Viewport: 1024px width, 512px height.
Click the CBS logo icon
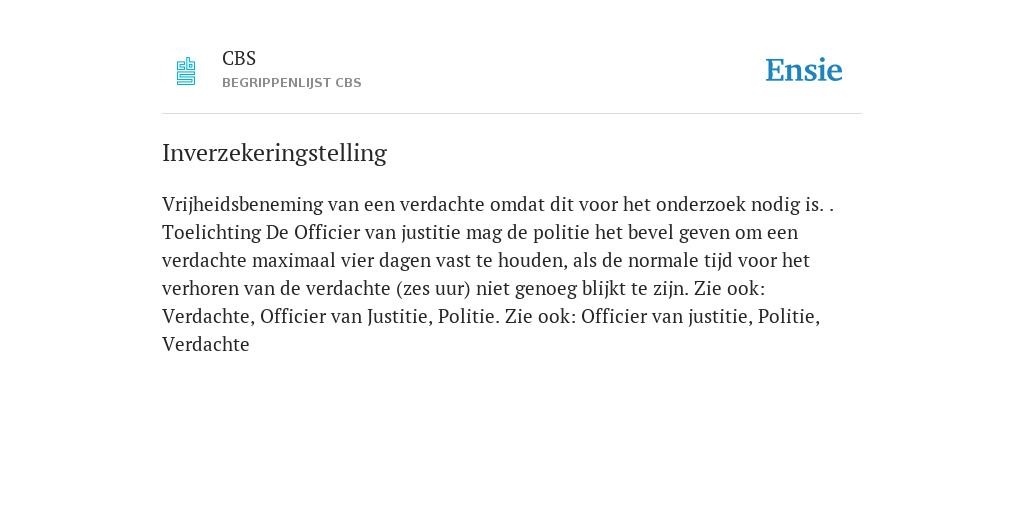186,71
